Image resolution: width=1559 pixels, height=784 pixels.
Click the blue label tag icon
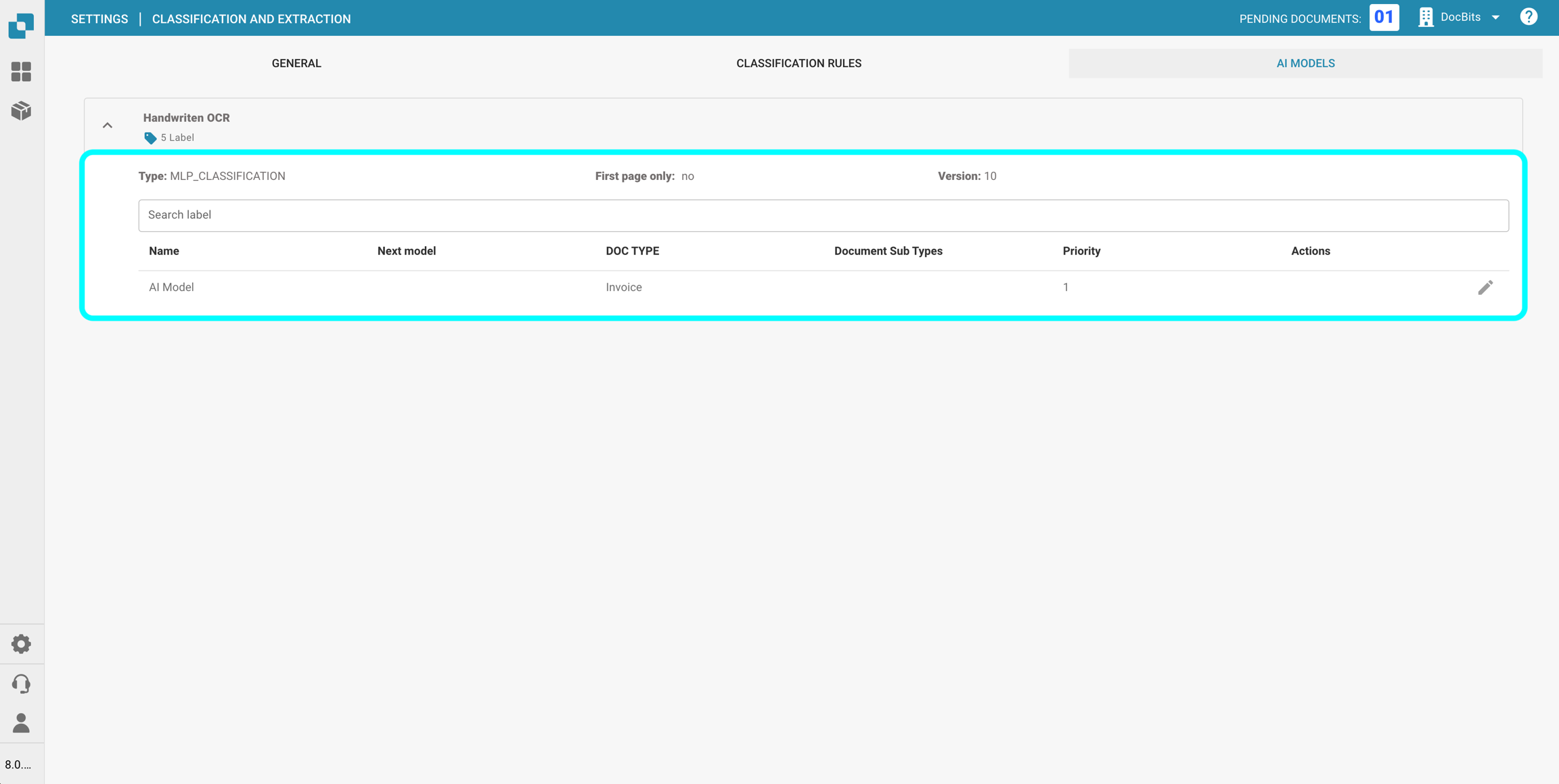coord(150,138)
